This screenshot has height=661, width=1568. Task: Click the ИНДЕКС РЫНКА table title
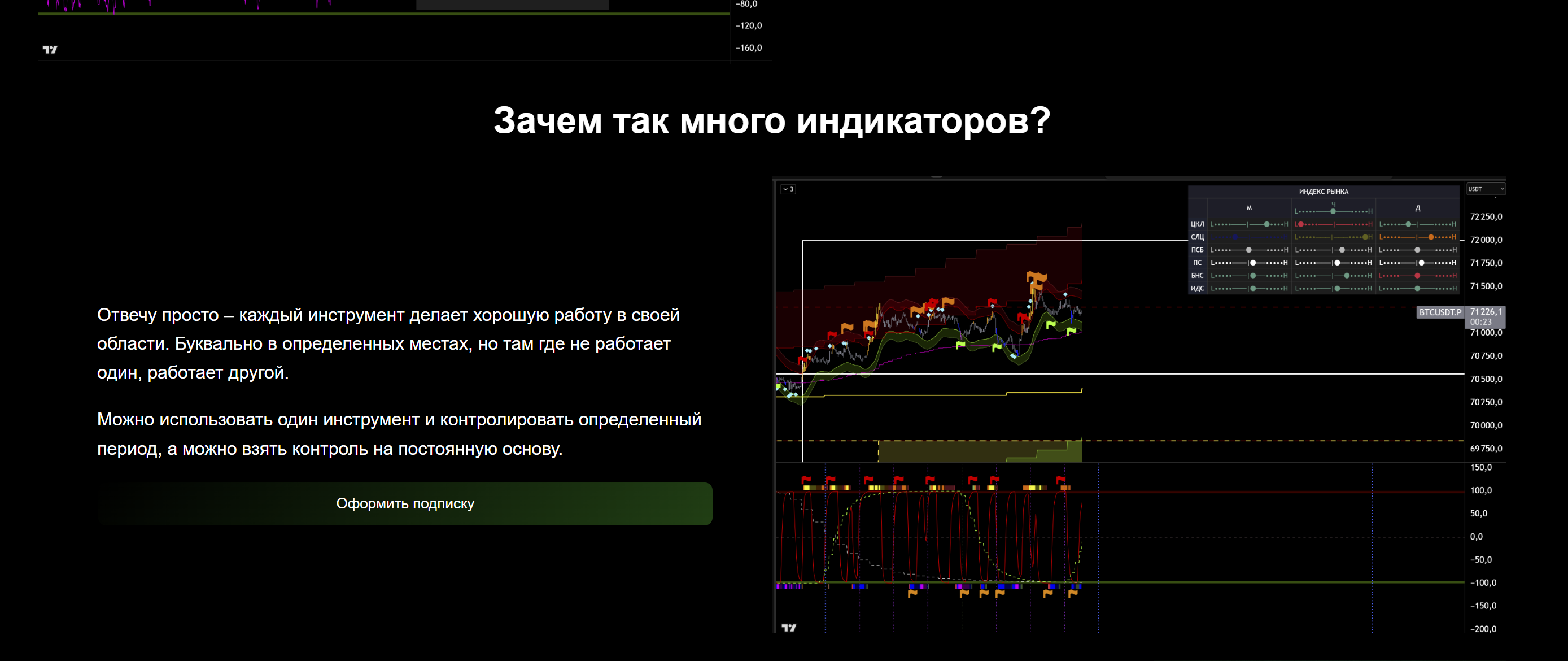[x=1324, y=192]
